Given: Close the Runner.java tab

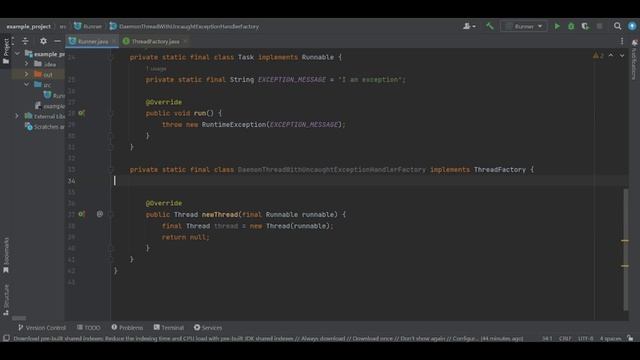Looking at the screenshot, I should coord(114,41).
